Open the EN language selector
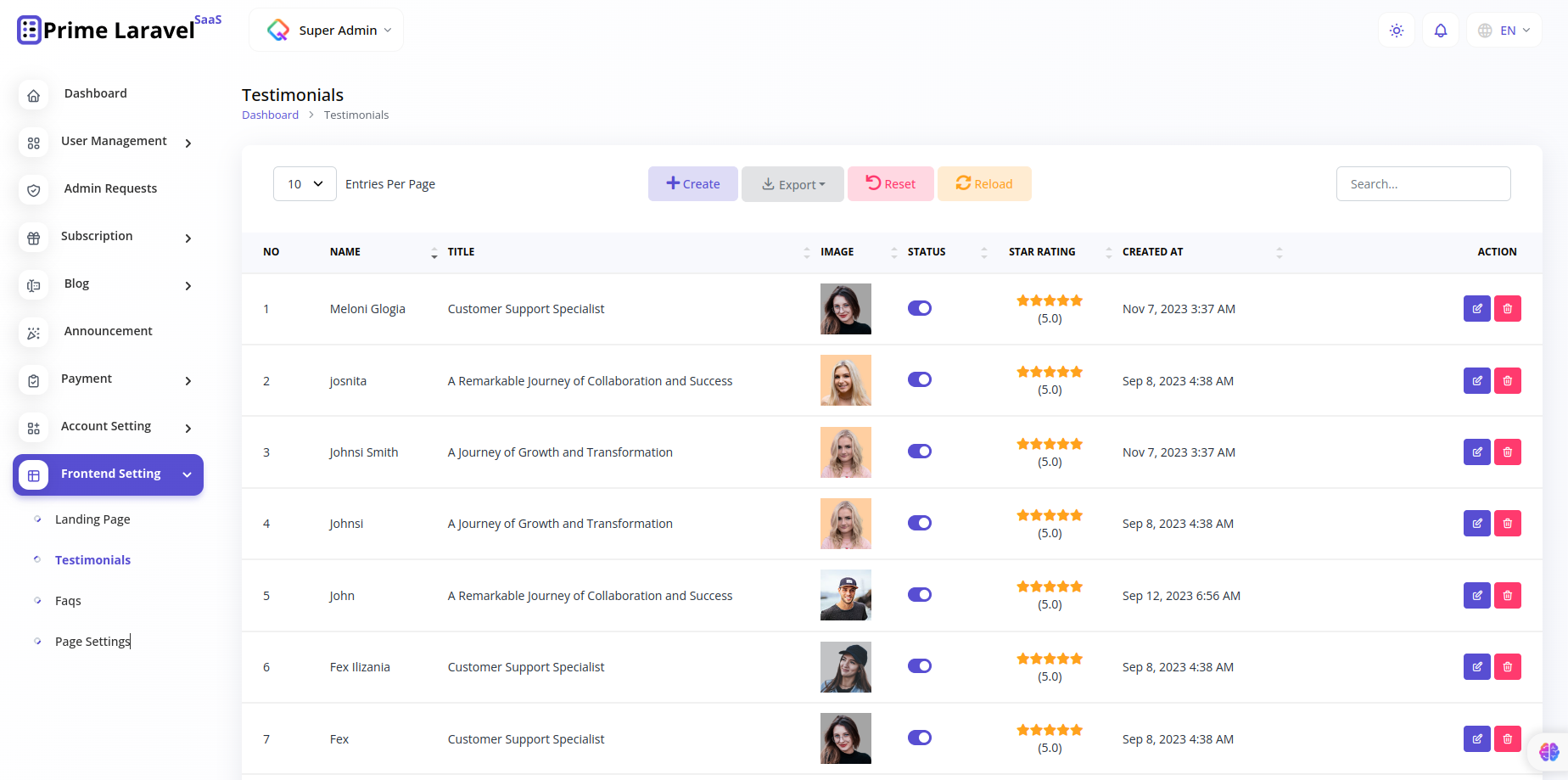Image resolution: width=1568 pixels, height=780 pixels. pyautogui.click(x=1504, y=30)
